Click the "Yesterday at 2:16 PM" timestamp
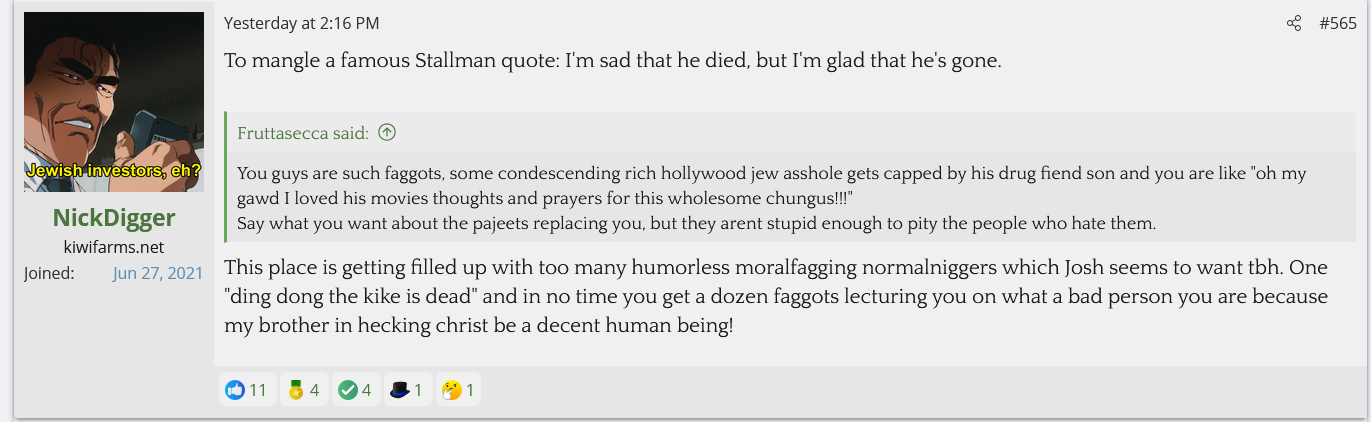This screenshot has height=422, width=1371. point(301,23)
